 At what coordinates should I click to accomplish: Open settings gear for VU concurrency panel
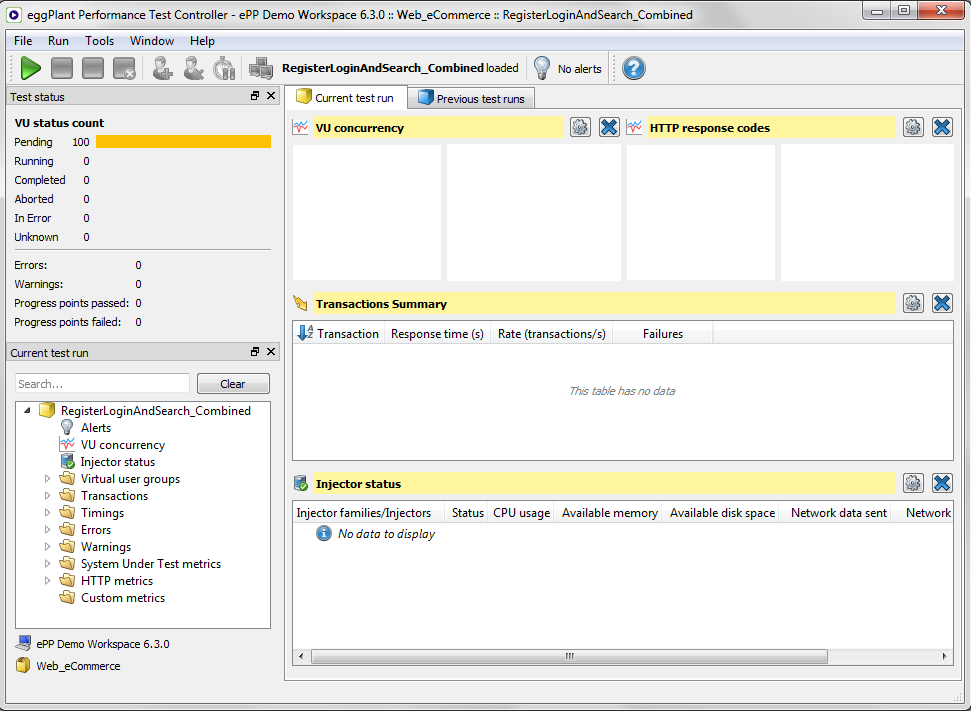tap(580, 127)
